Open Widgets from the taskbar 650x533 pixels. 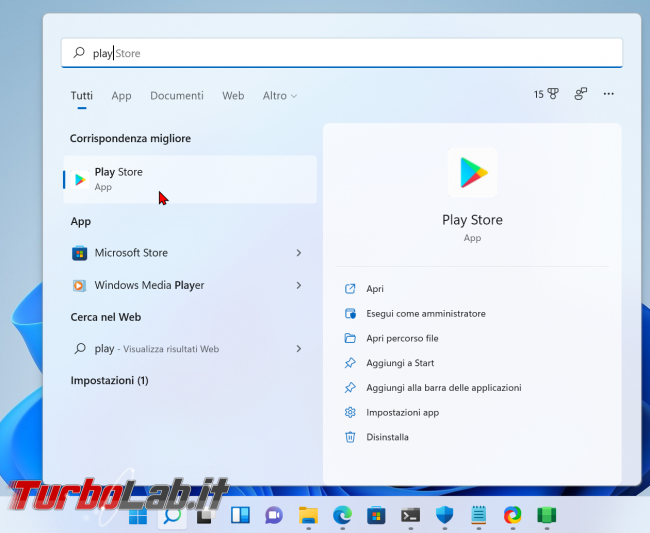point(240,516)
